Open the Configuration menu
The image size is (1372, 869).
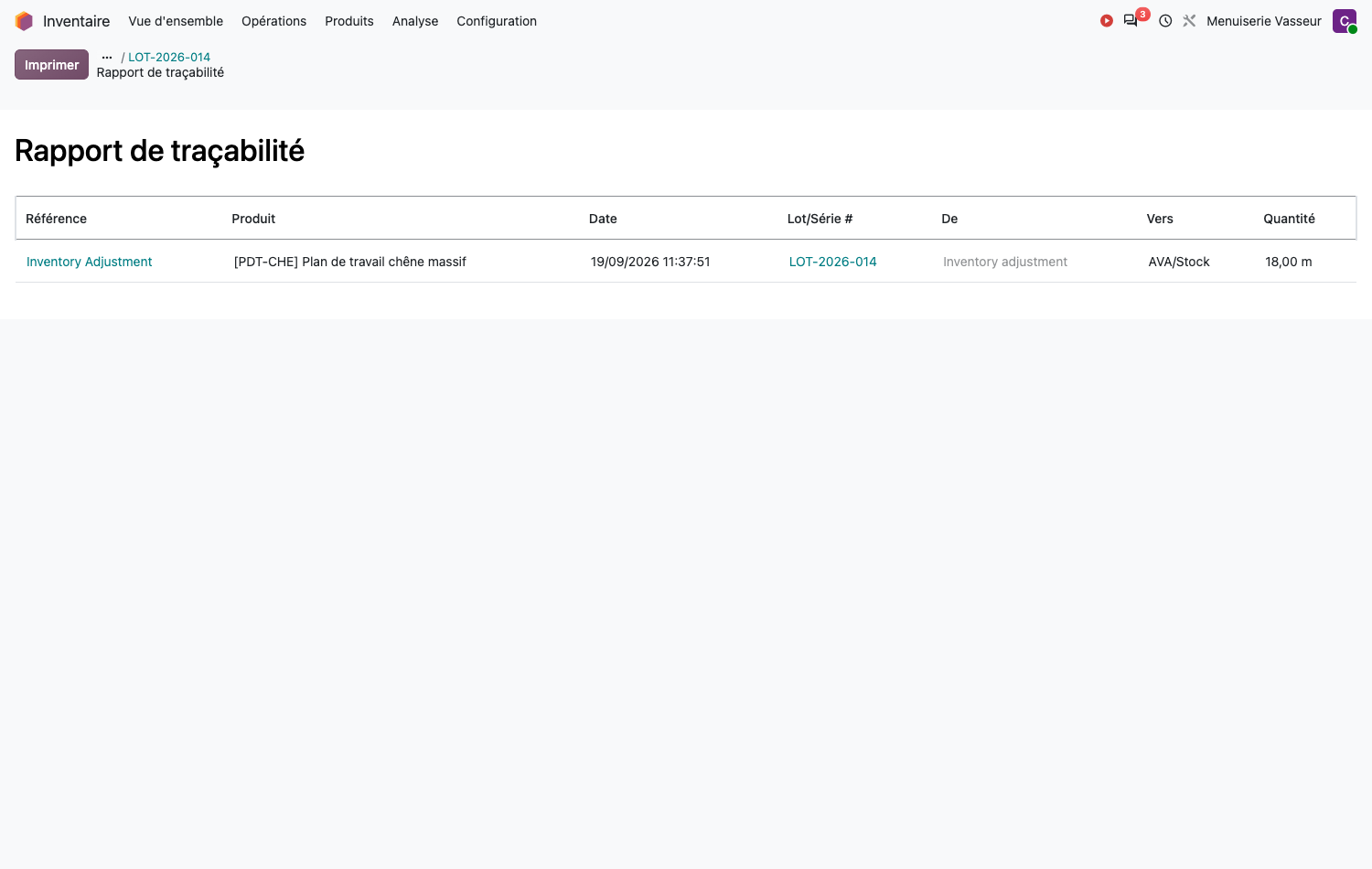click(x=497, y=21)
